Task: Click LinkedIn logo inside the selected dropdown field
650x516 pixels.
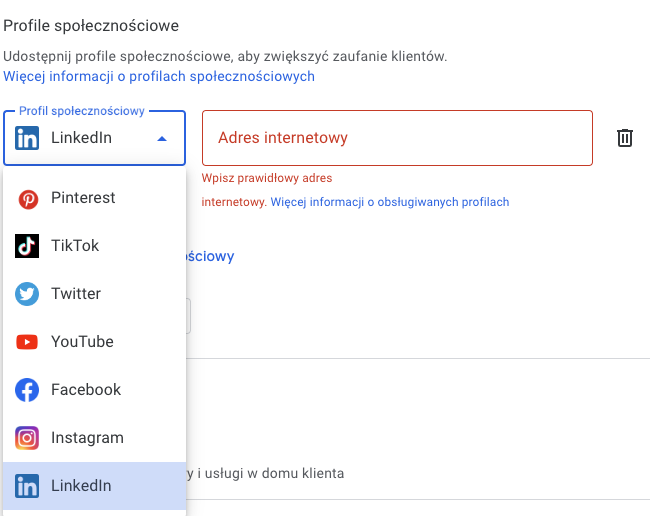Action: click(x=27, y=138)
